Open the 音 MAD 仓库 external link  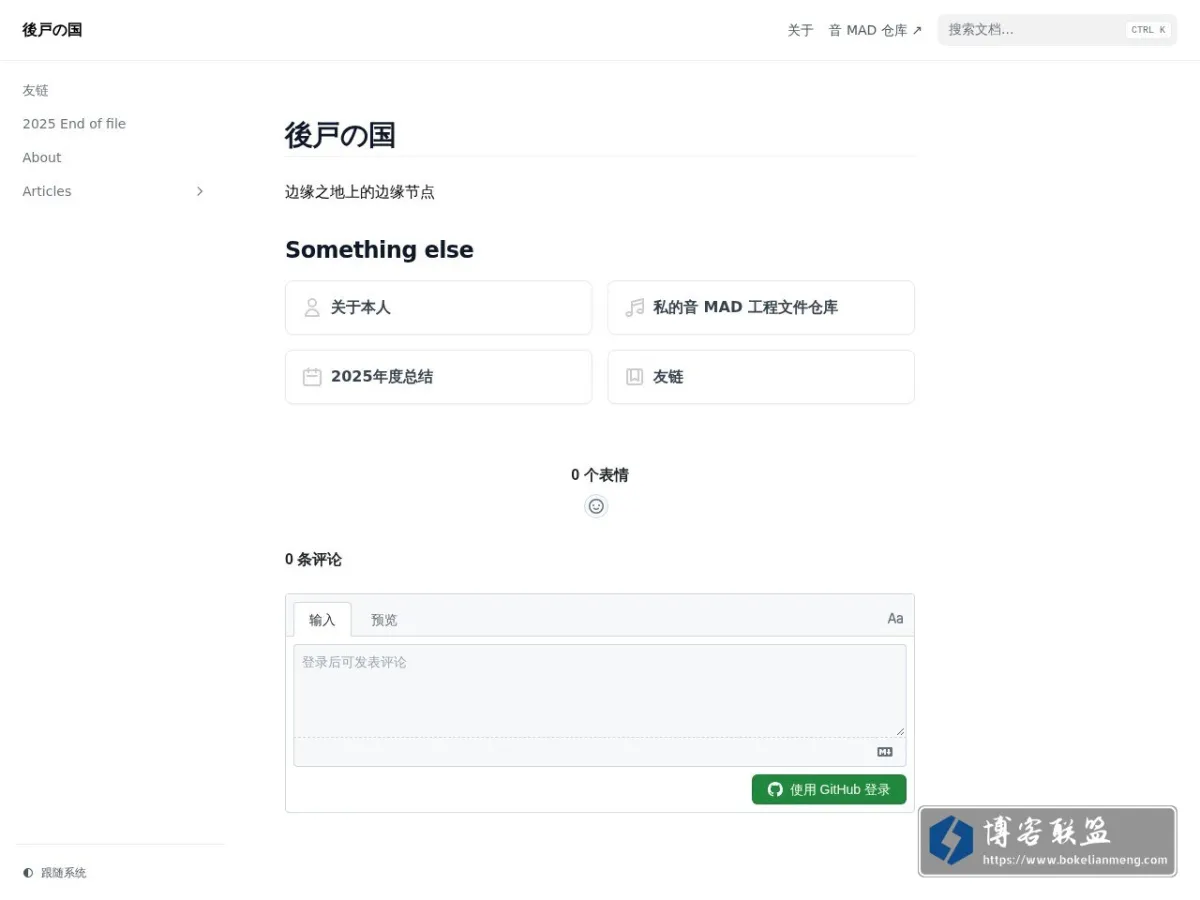pyautogui.click(x=875, y=30)
